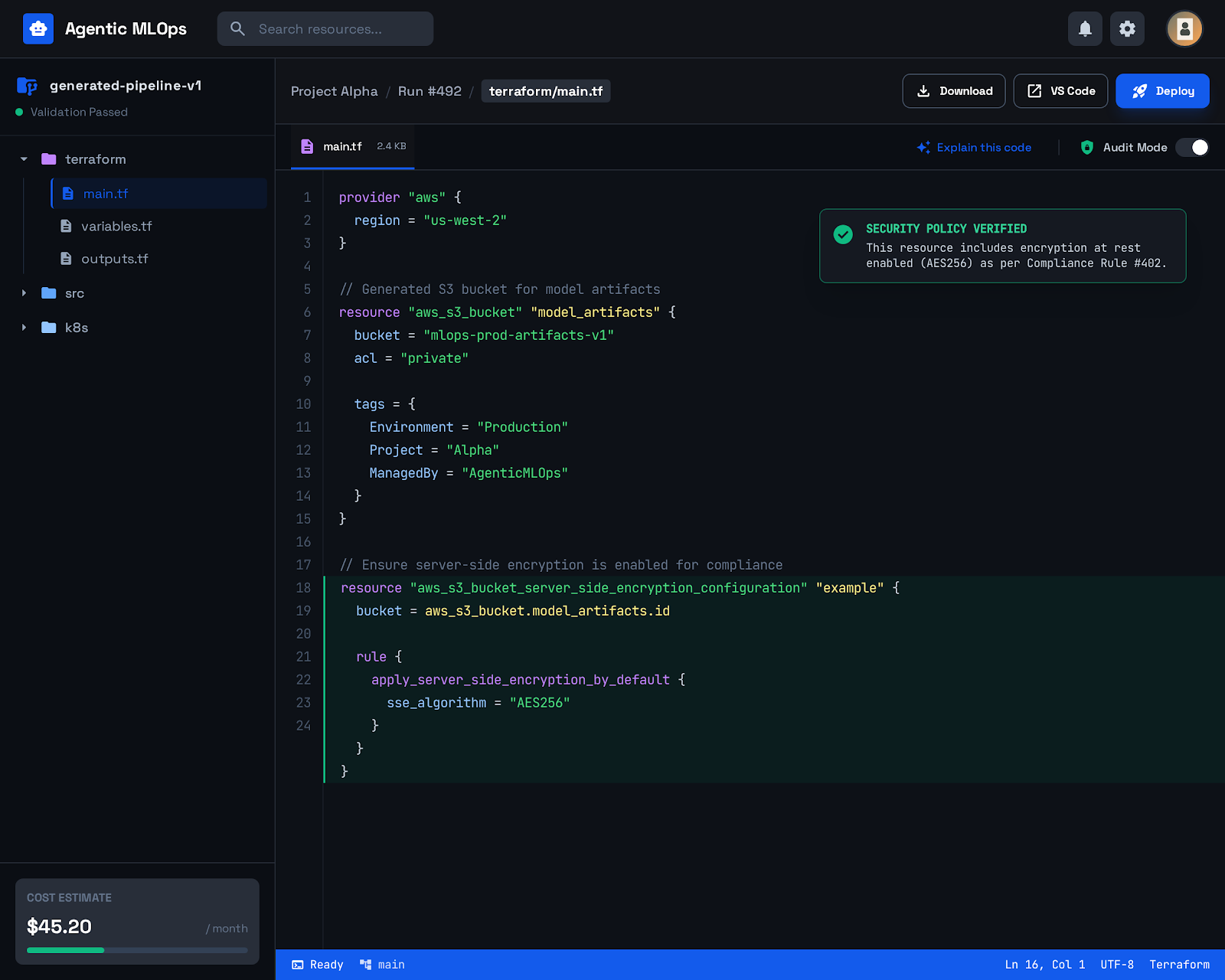Click the cost estimate progress bar
This screenshot has height=980, width=1225.
[x=136, y=950]
